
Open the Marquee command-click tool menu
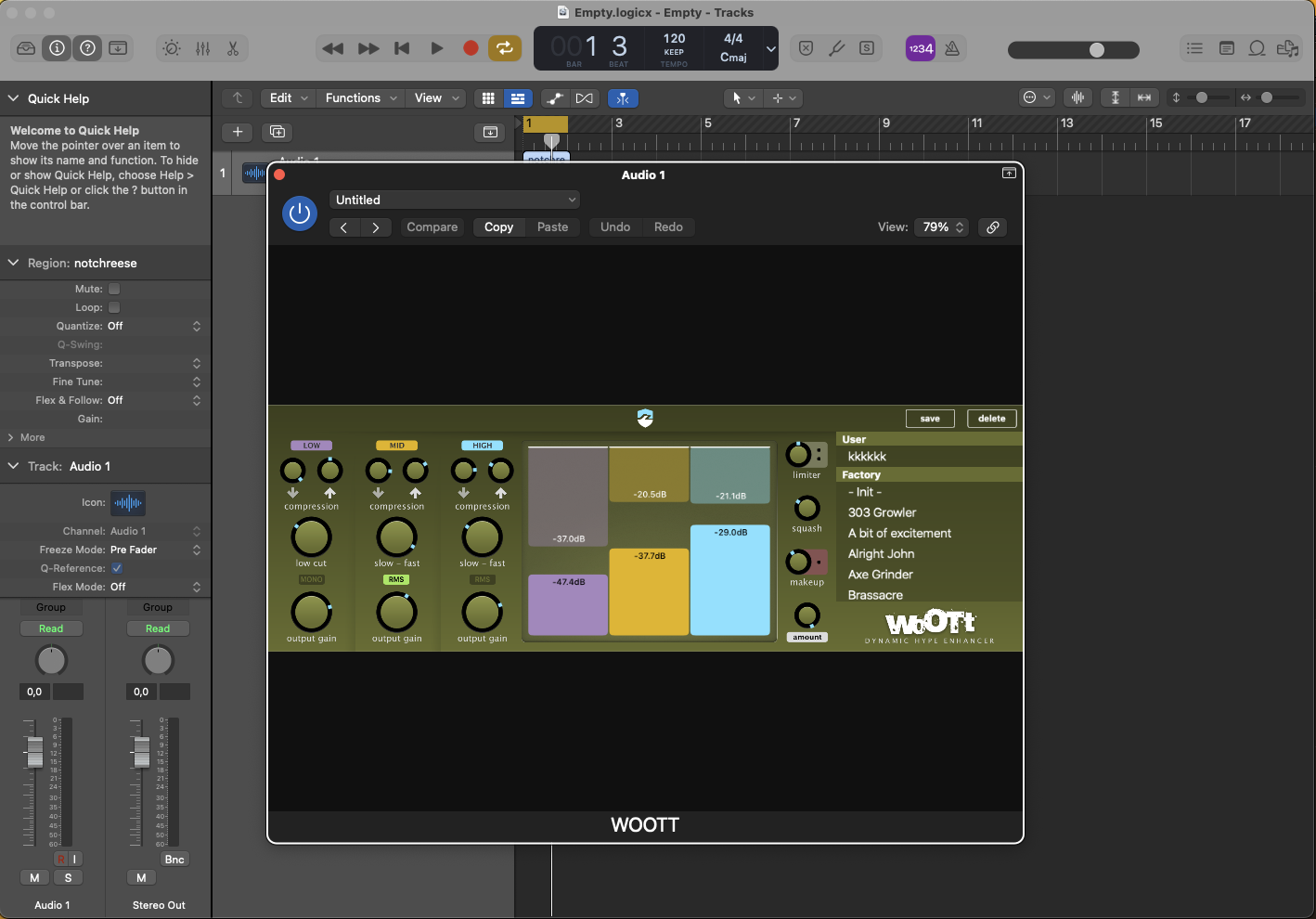click(783, 98)
